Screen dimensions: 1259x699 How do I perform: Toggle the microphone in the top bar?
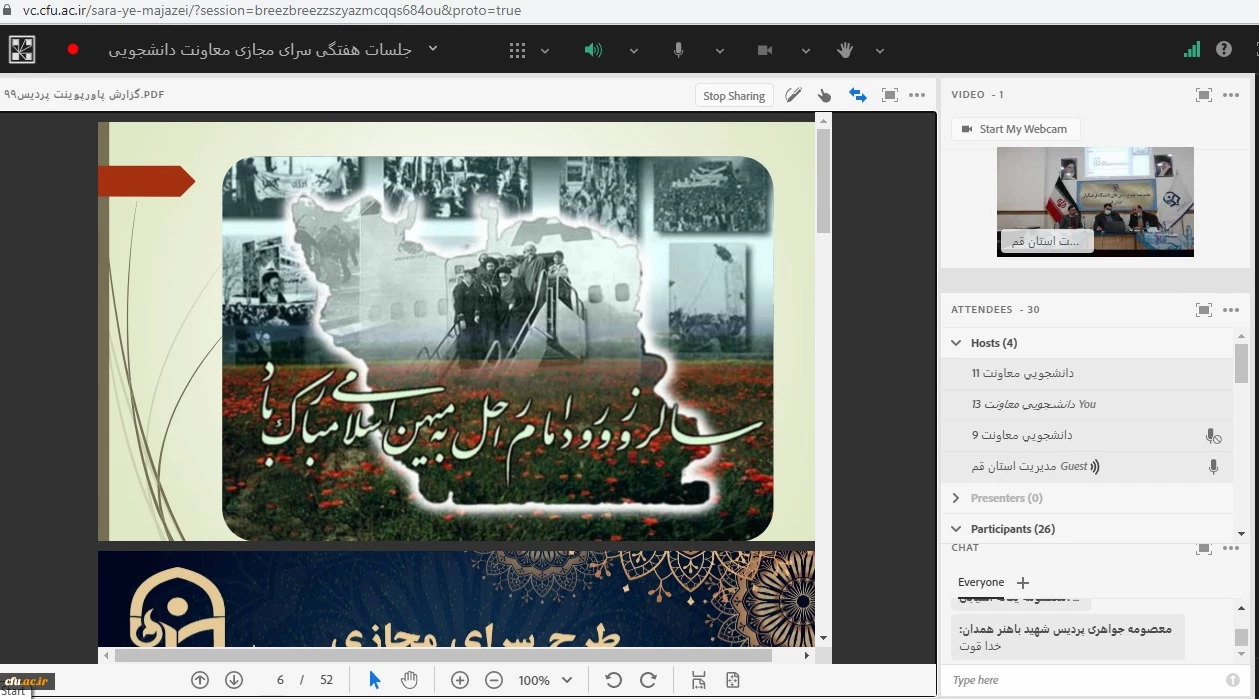pyautogui.click(x=678, y=50)
